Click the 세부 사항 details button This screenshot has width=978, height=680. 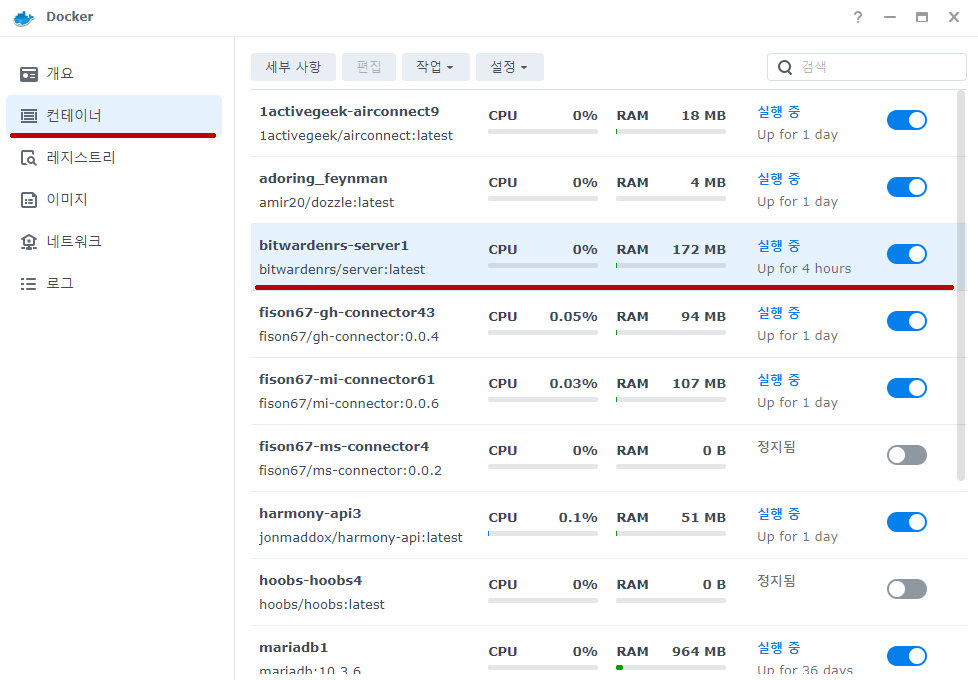point(293,67)
